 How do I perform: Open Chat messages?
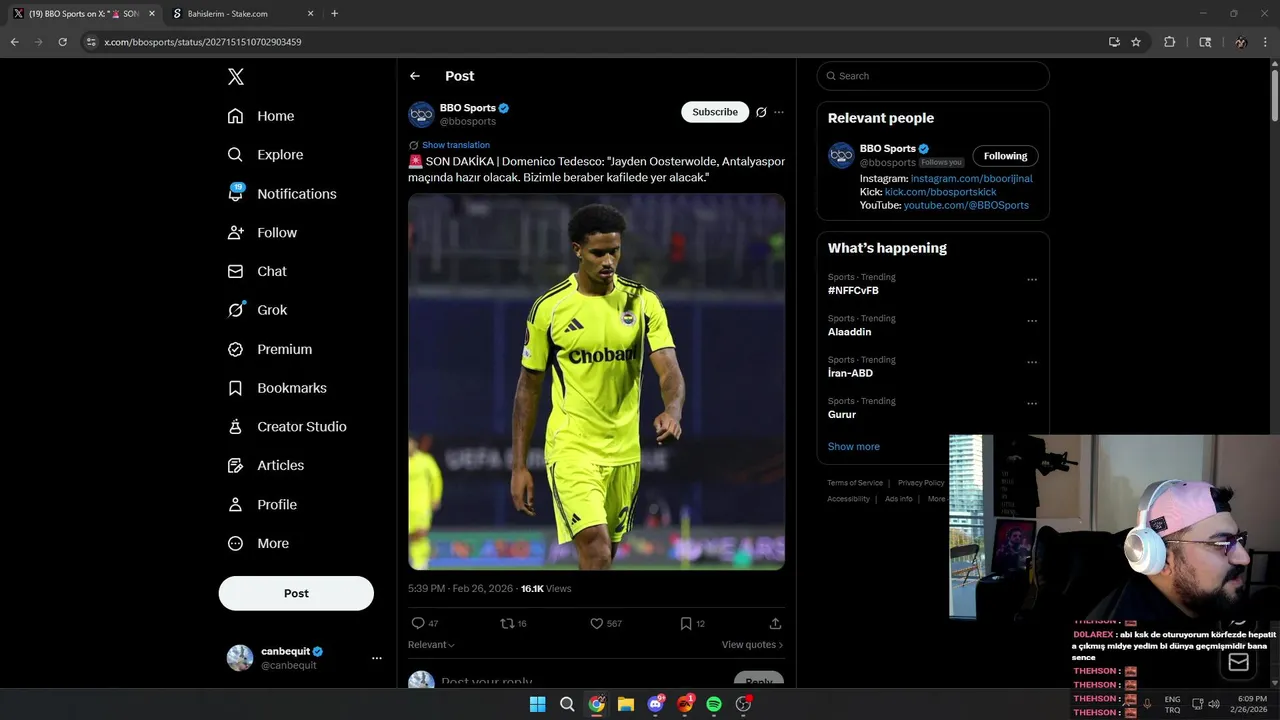257,271
